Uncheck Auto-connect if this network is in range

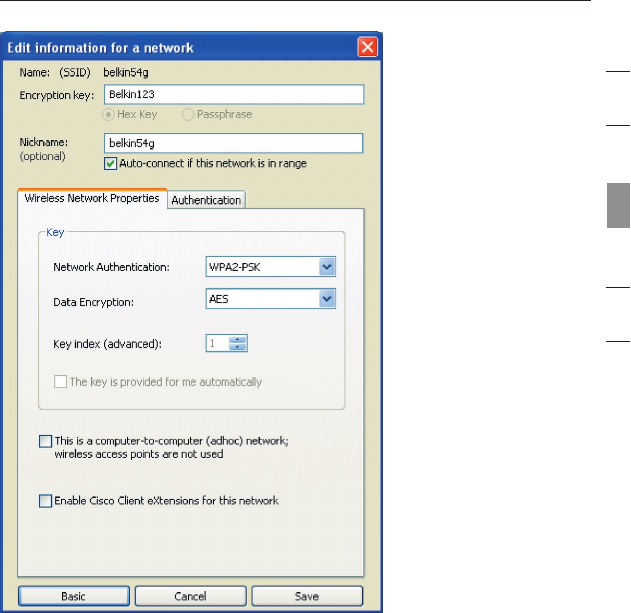pyautogui.click(x=110, y=164)
